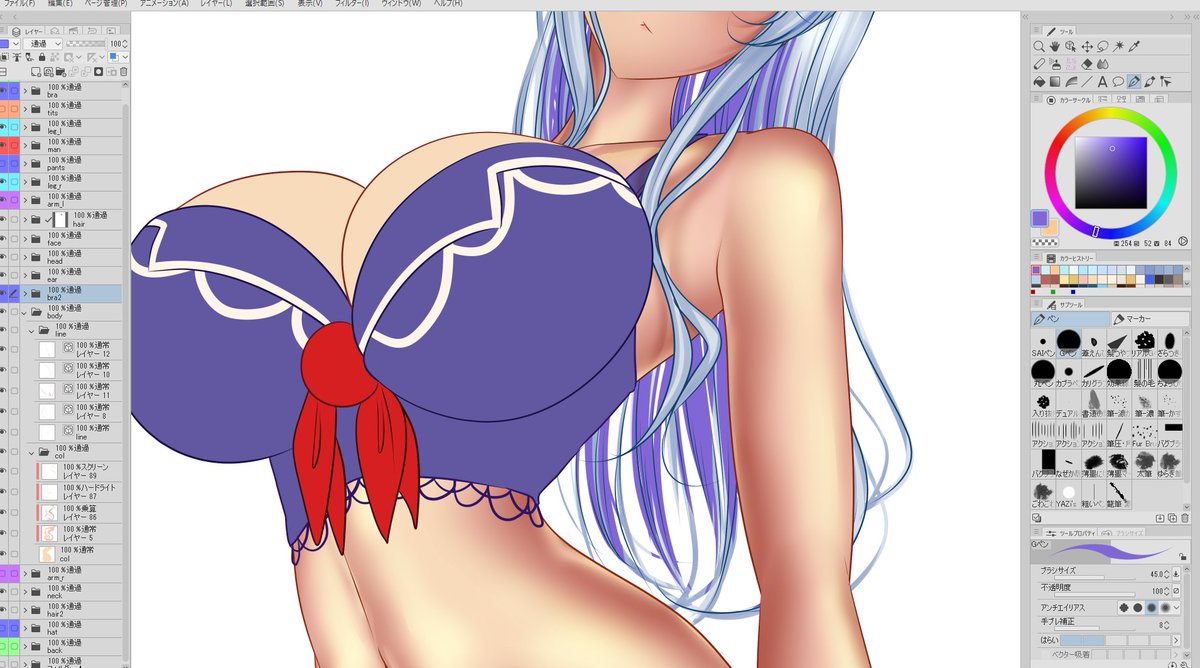Toggle visibility of レイヤー 89
Viewport: 1200px width, 668px height.
(x=4, y=471)
